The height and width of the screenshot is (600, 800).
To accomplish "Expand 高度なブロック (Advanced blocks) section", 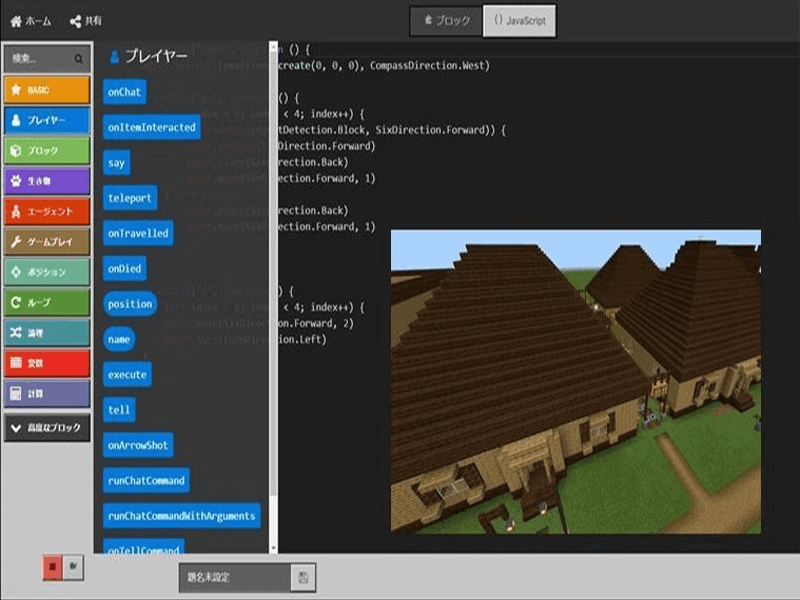I will [46, 428].
